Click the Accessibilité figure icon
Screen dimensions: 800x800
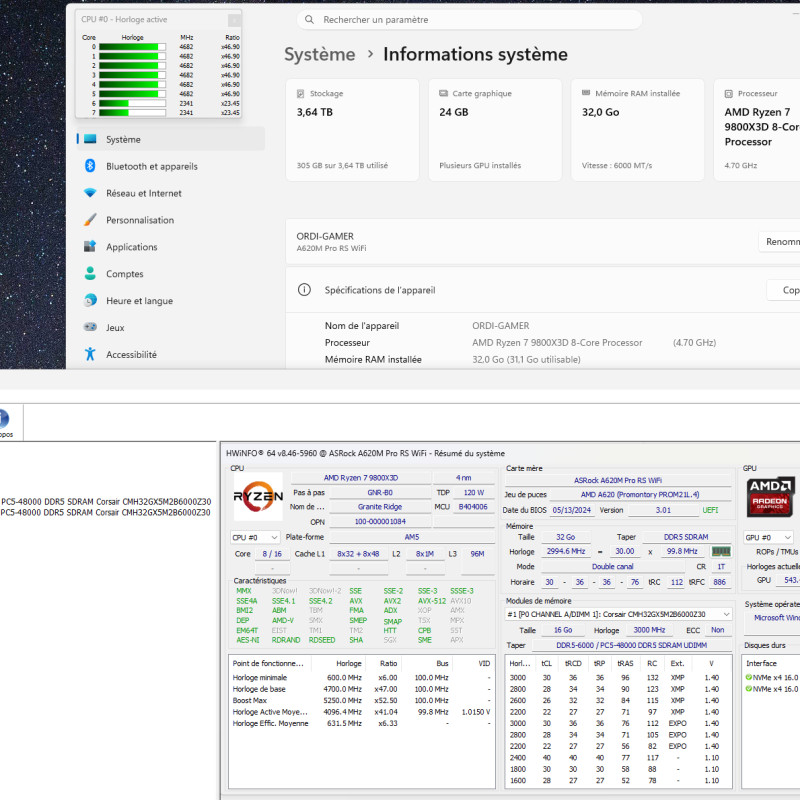(90, 354)
